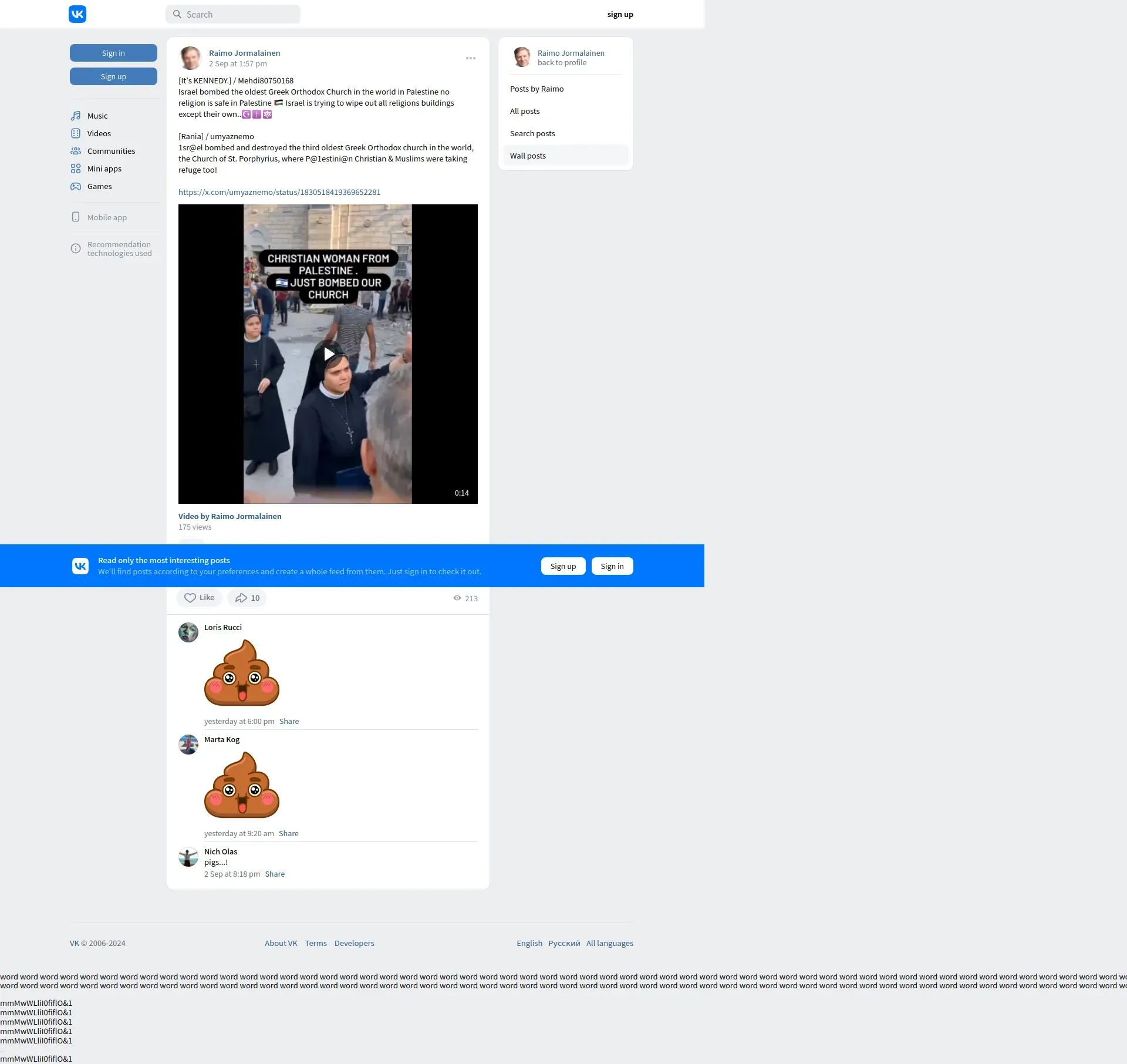
Task: Open the Mini apps icon
Action: (x=76, y=169)
